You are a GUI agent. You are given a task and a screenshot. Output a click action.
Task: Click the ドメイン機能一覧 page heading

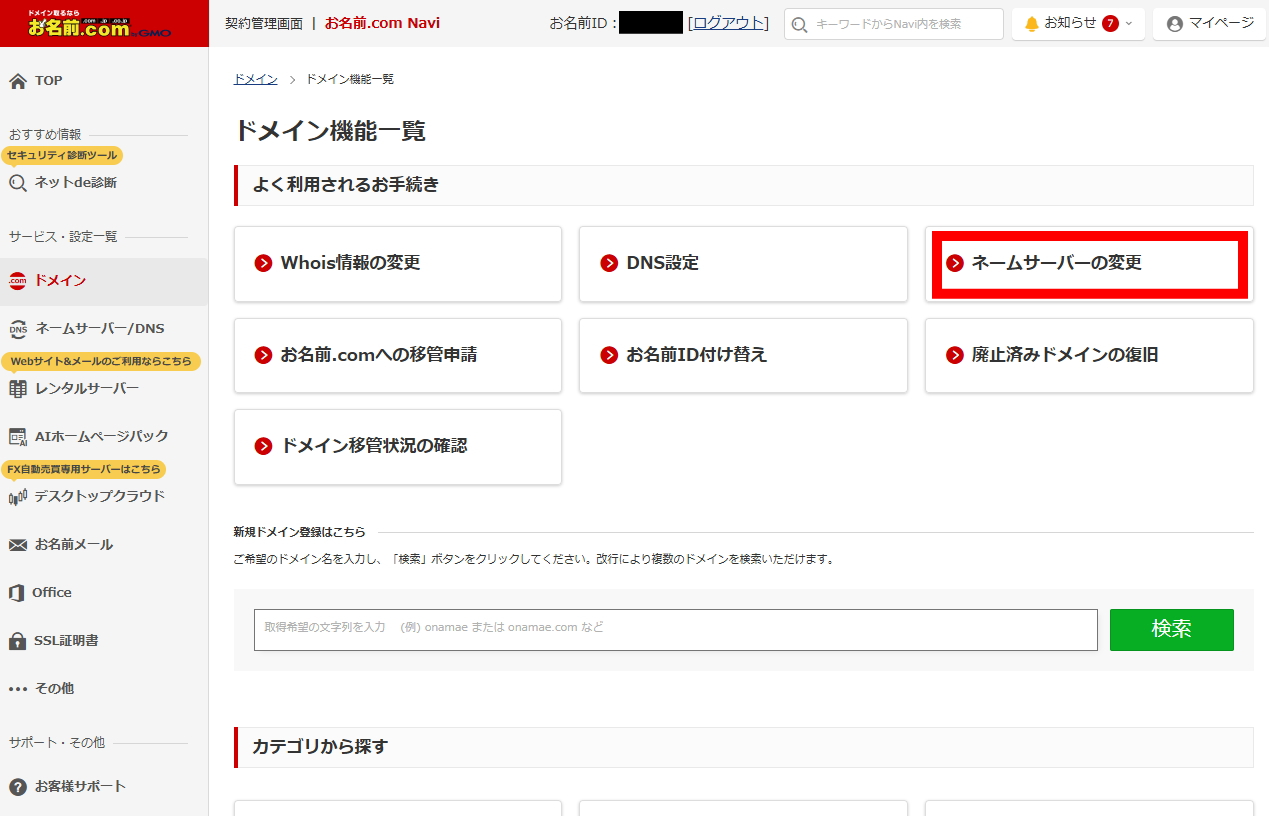coord(330,131)
